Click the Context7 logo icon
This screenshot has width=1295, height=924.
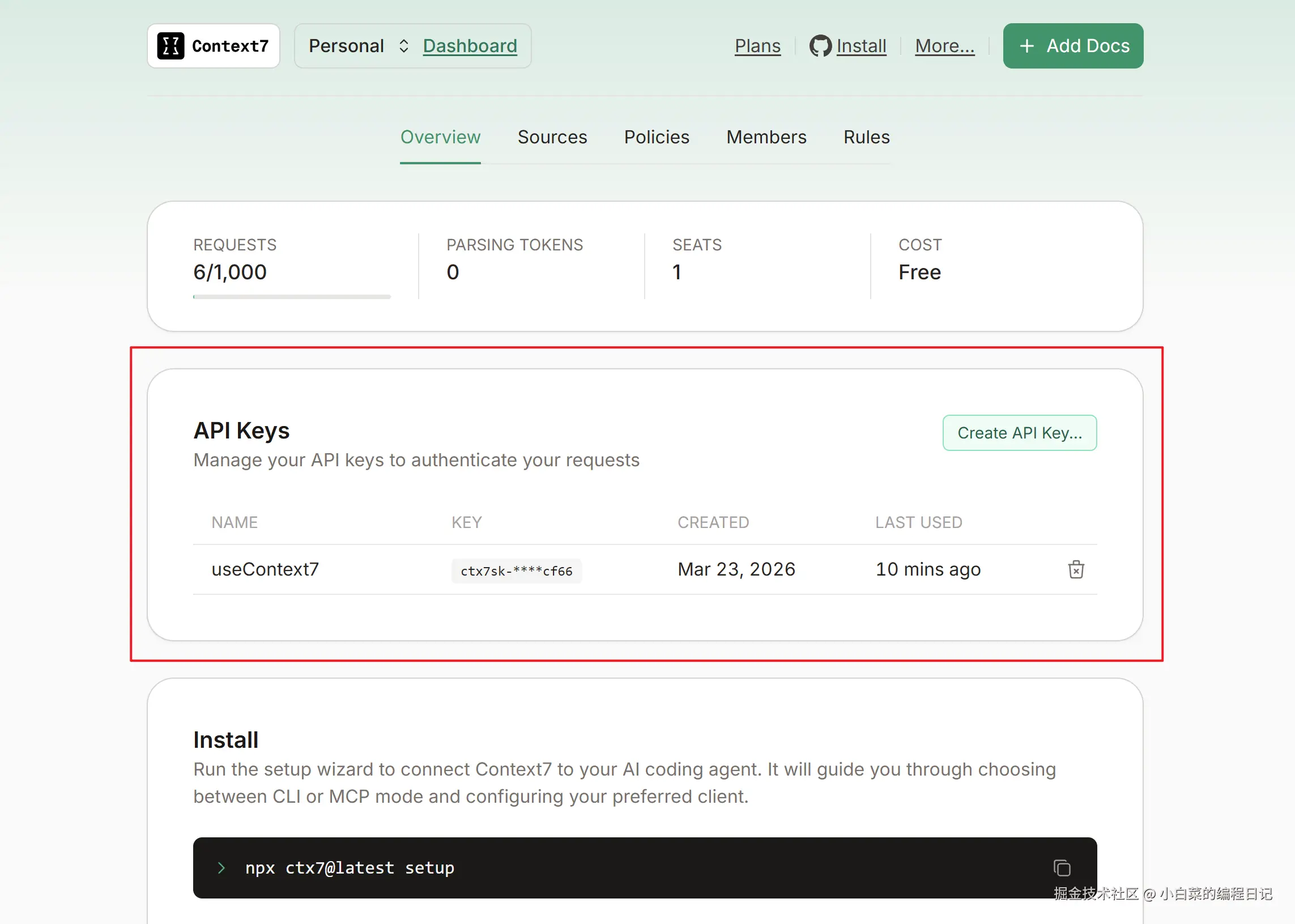point(170,46)
